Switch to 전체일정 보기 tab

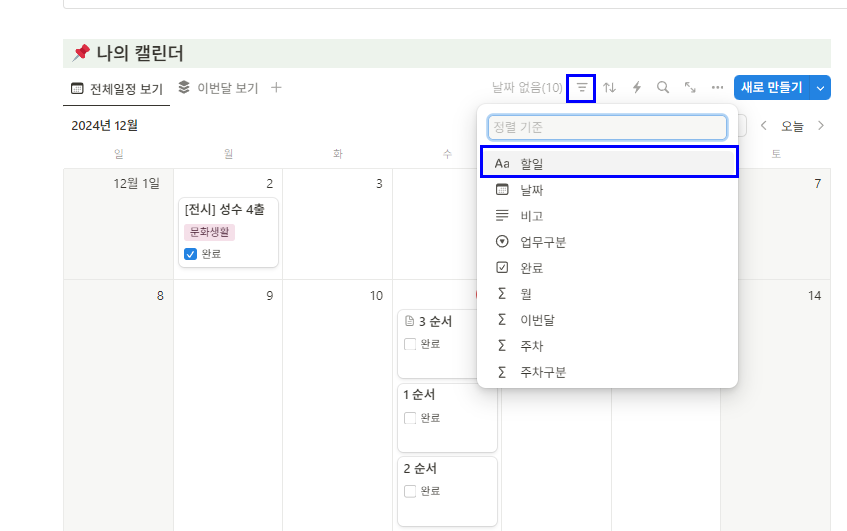(x=117, y=89)
